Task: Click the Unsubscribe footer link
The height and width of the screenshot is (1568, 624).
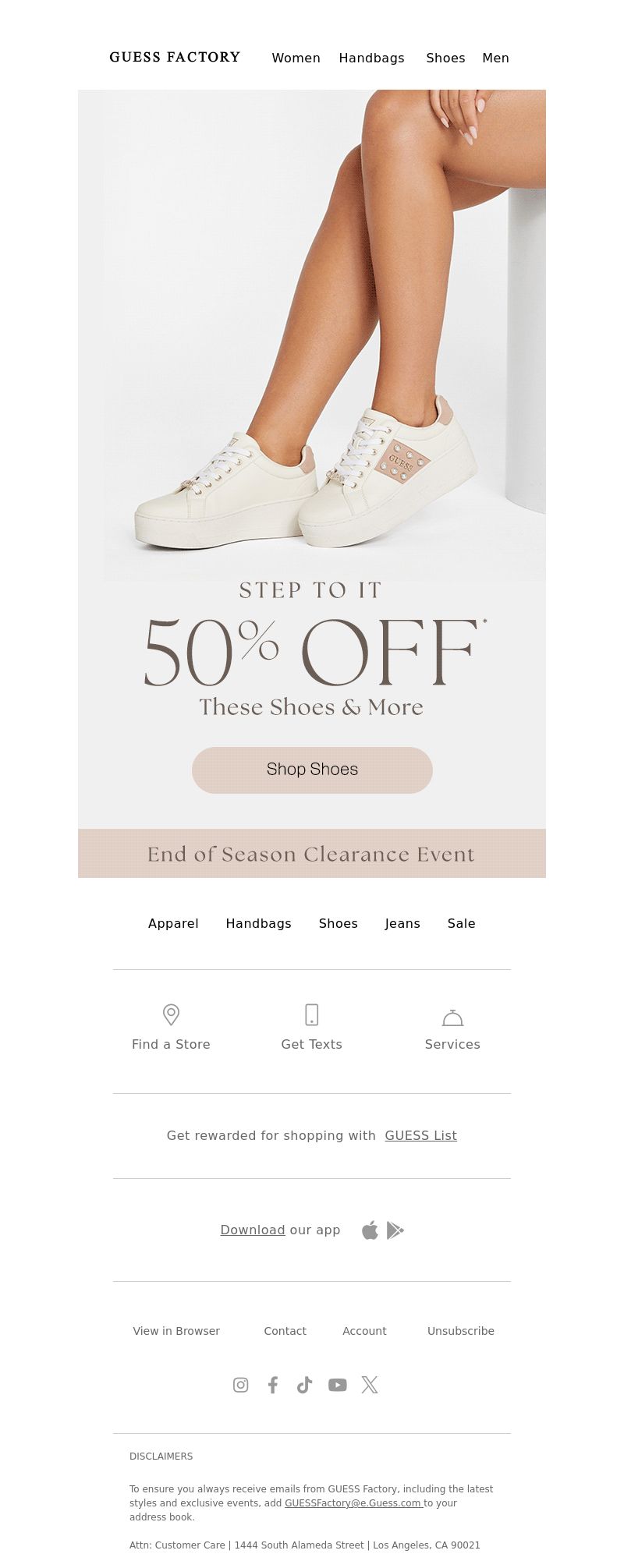Action: [x=461, y=1330]
